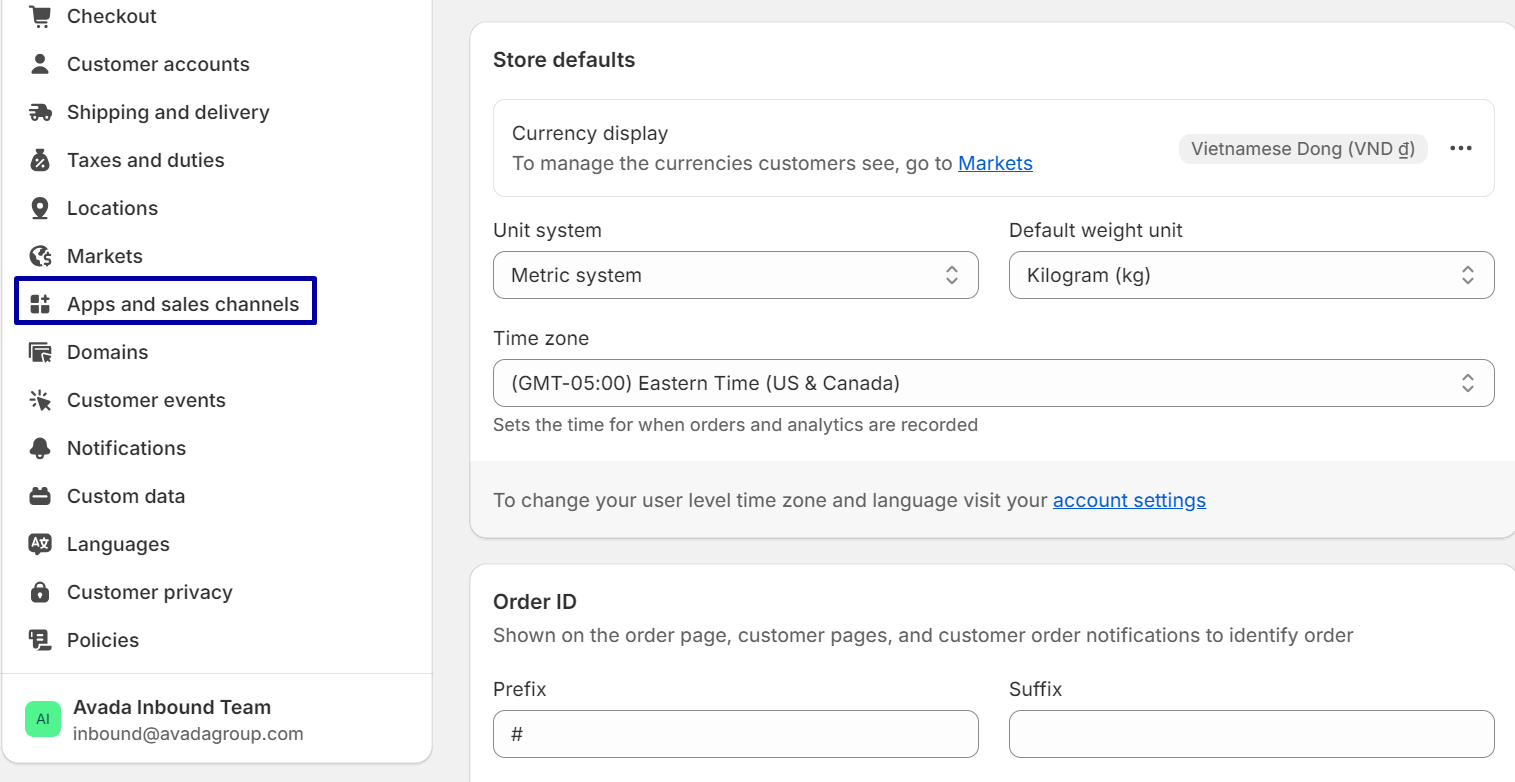Image resolution: width=1515 pixels, height=782 pixels.
Task: Click the inbound@avadagroup.com email text
Action: pyautogui.click(x=188, y=733)
